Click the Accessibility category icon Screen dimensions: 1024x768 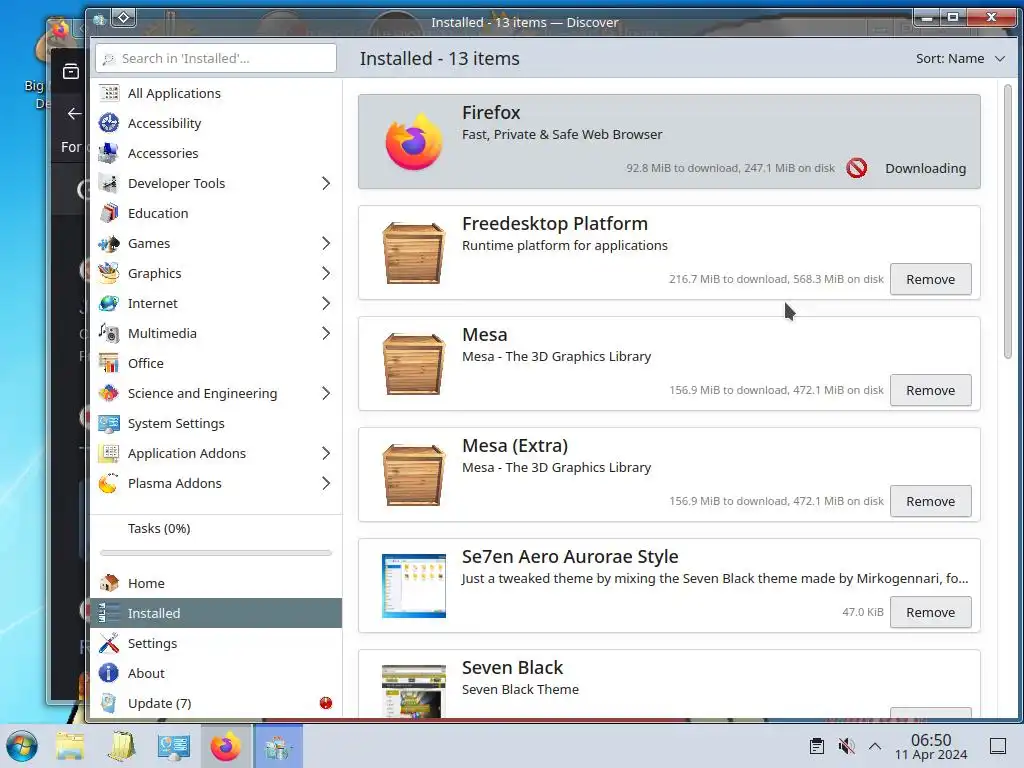108,123
